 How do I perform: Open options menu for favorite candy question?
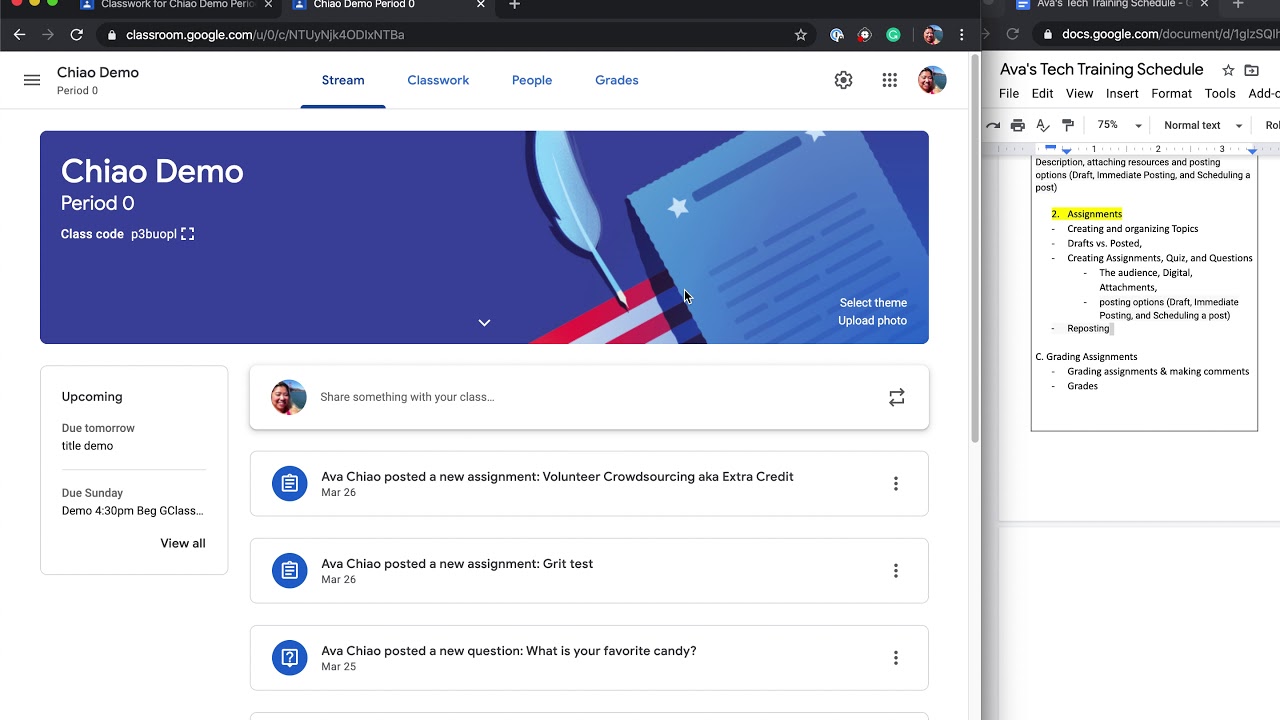point(895,658)
